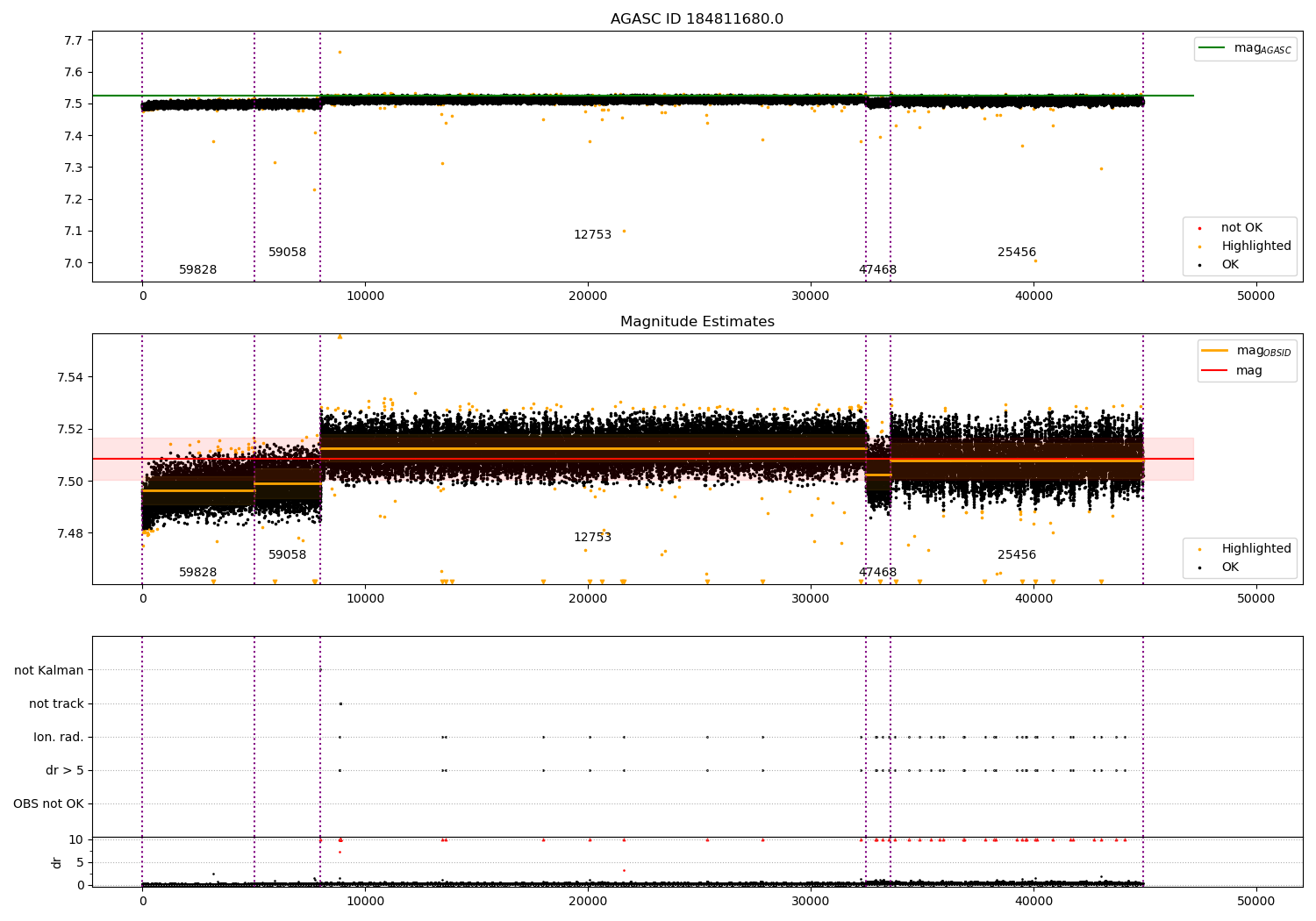Click obsid label 25456 in the AGASC ID plot
This screenshot has height=921, width=1316.
pyautogui.click(x=1016, y=253)
